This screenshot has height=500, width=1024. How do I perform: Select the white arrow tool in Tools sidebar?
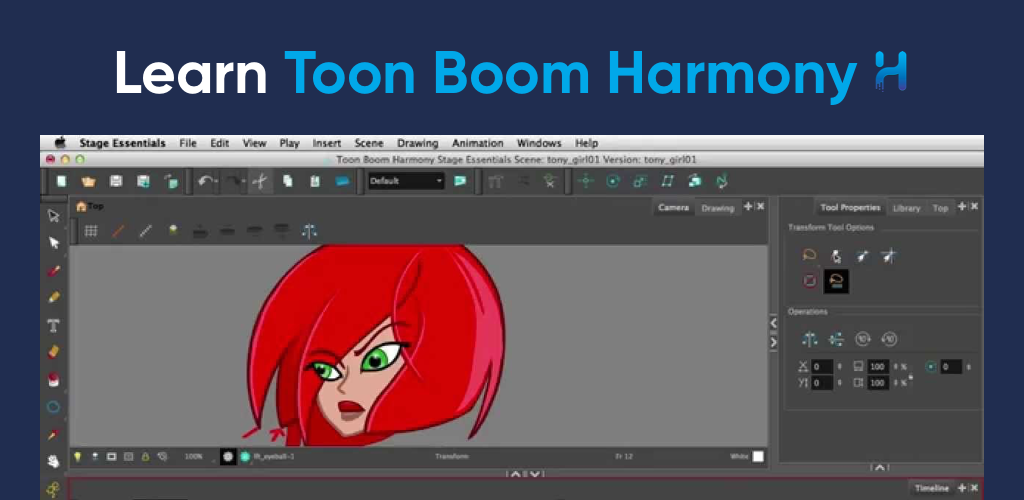click(54, 243)
